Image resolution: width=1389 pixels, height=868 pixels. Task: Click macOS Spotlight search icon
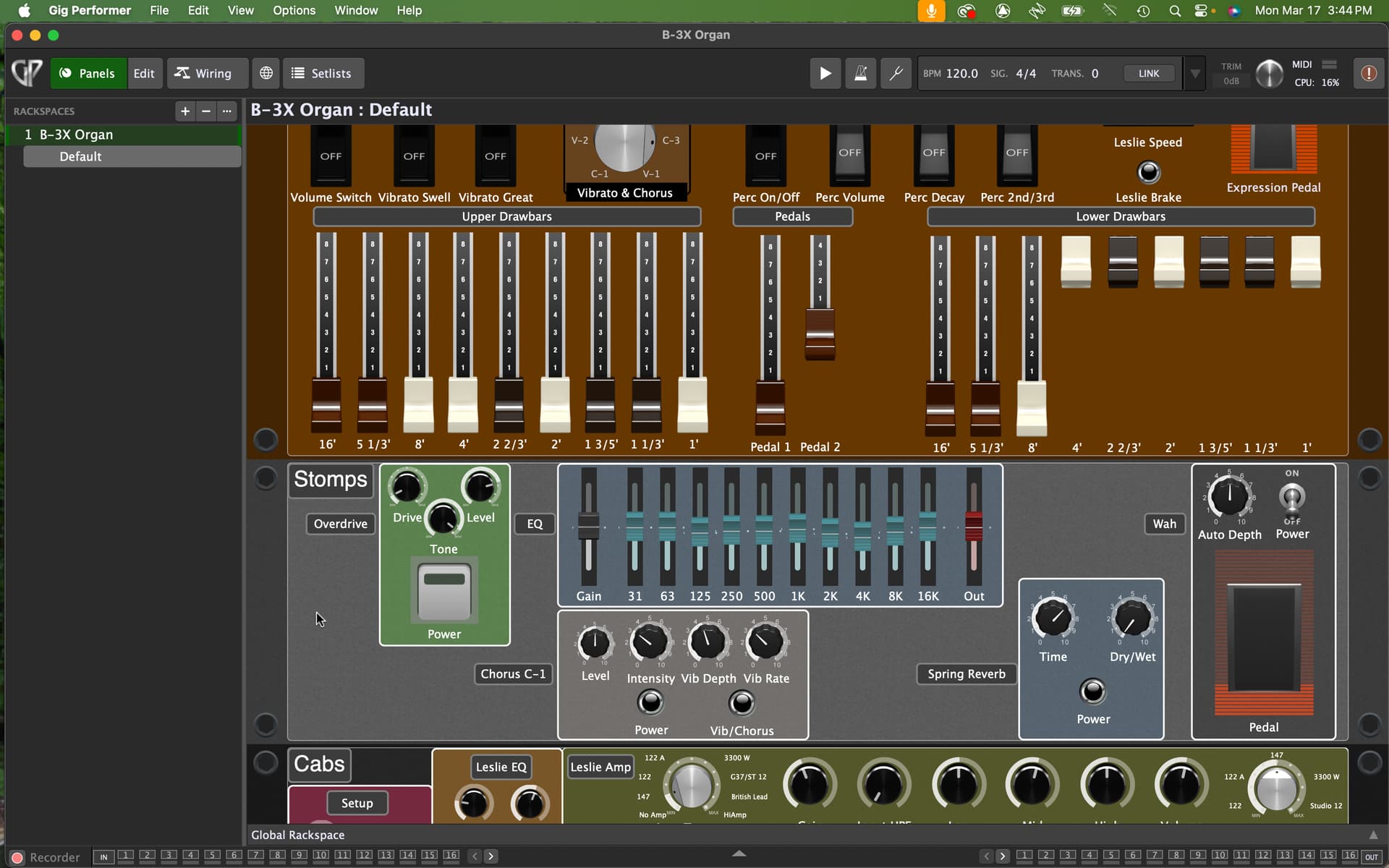point(1175,11)
